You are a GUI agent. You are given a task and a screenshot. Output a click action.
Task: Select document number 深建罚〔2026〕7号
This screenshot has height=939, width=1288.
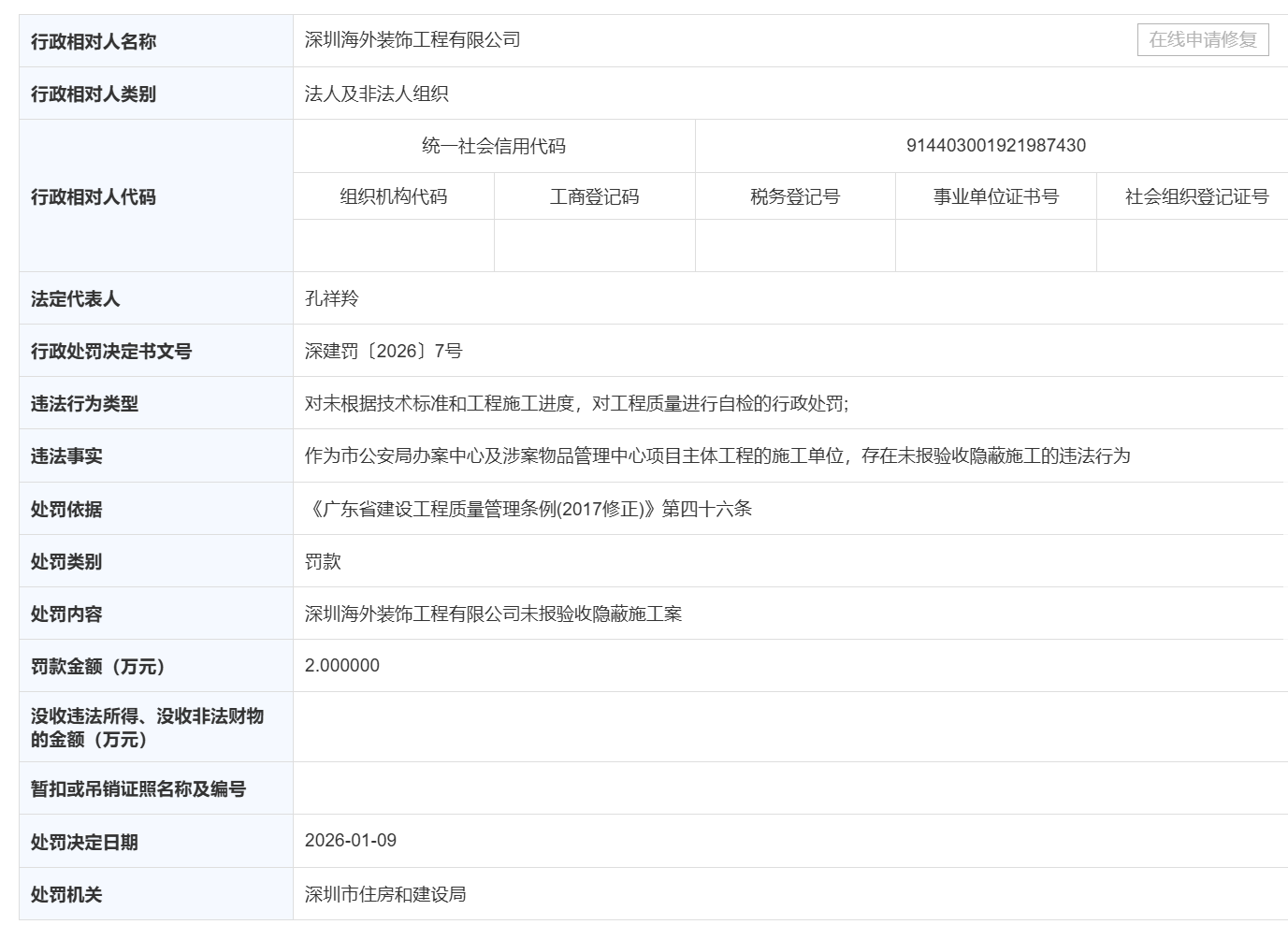[x=384, y=351]
